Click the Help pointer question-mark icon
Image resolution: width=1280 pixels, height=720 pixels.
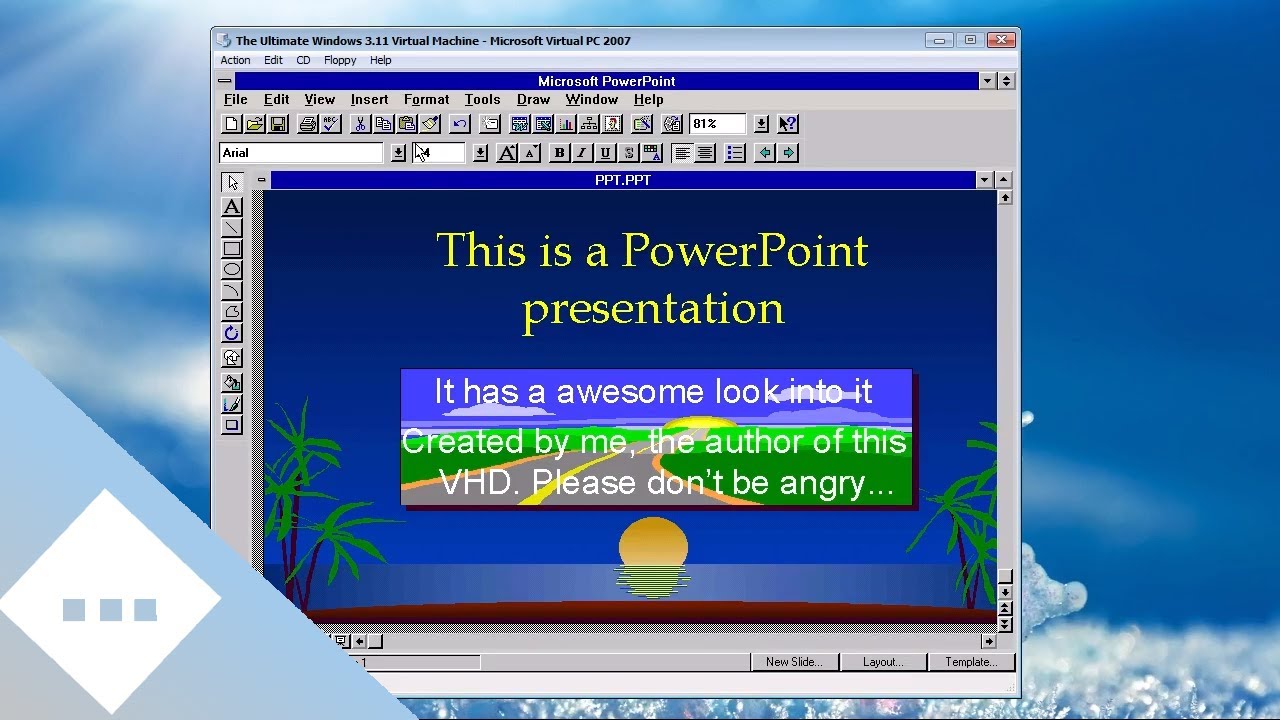(788, 124)
